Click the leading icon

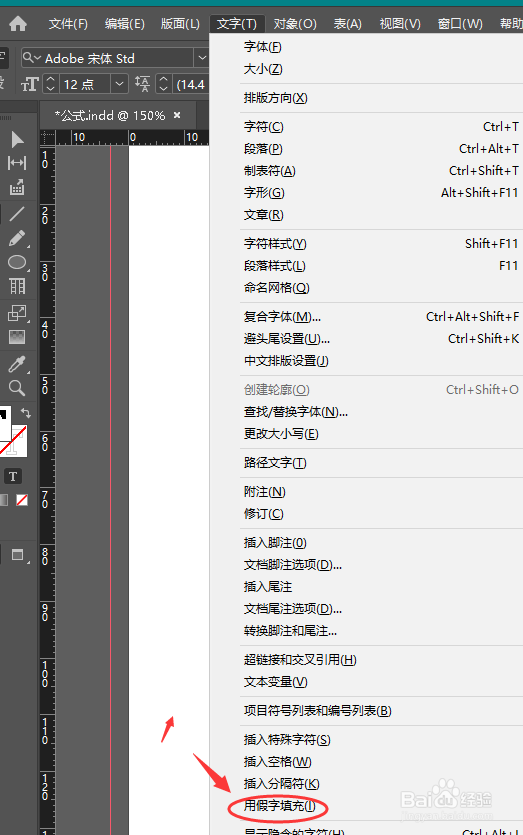pyautogui.click(x=143, y=84)
